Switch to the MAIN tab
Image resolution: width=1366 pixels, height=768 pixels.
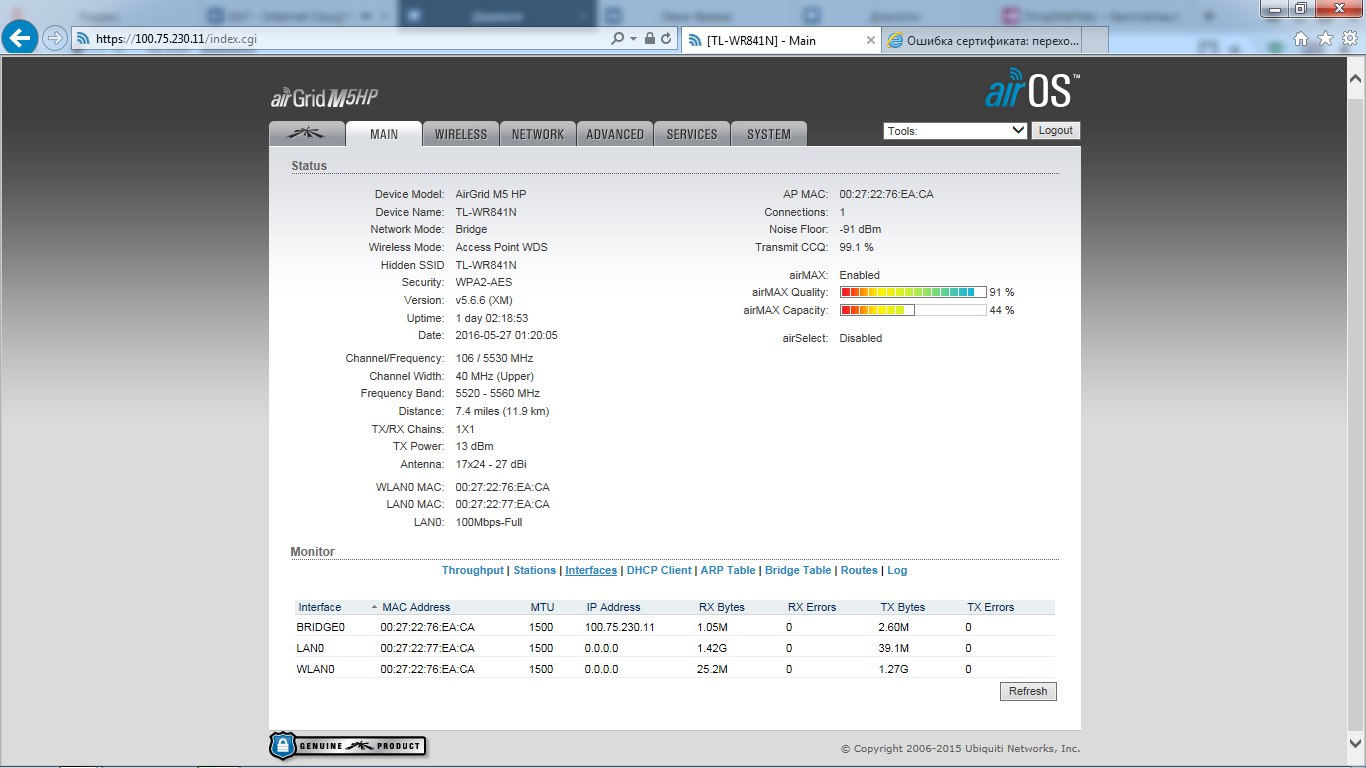pos(383,134)
